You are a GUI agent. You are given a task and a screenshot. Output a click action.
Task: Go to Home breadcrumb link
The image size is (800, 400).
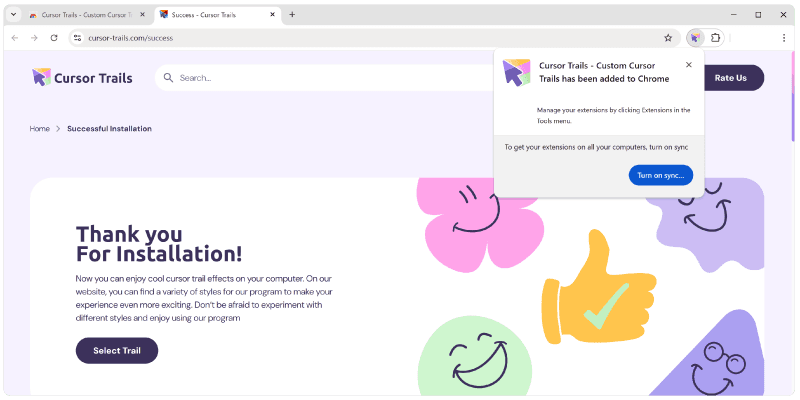pos(39,129)
